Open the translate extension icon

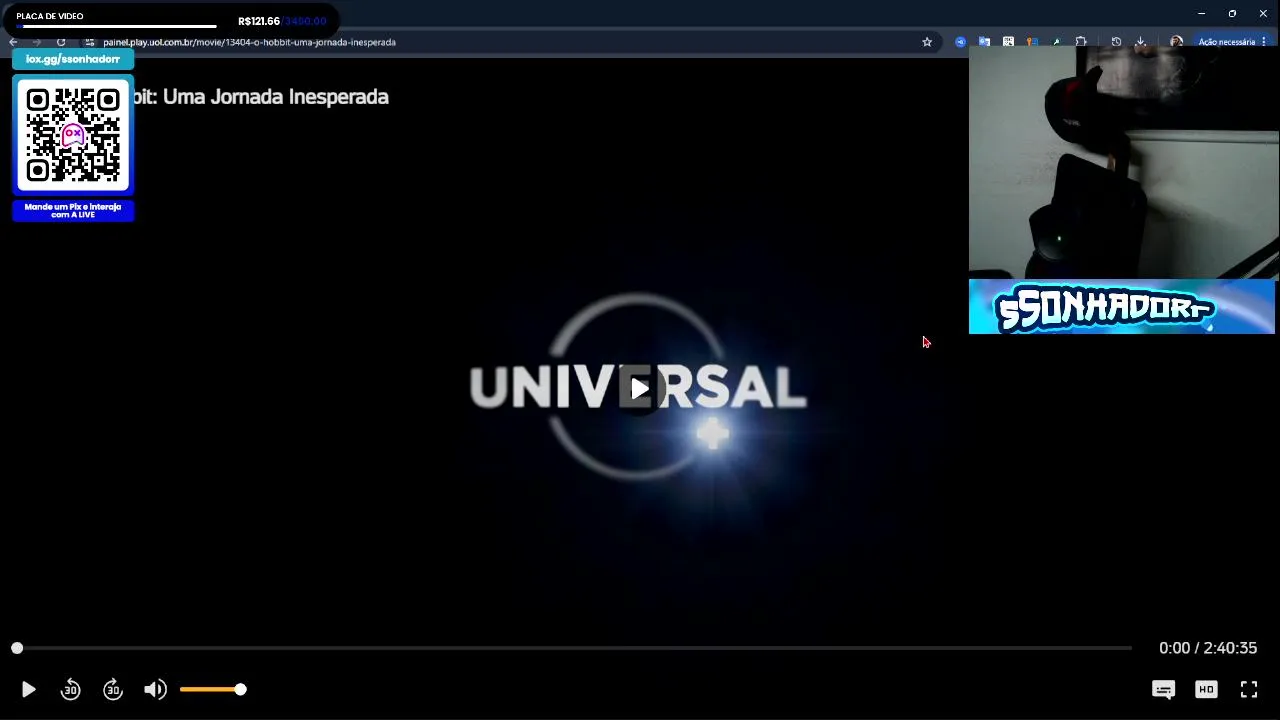[x=984, y=42]
